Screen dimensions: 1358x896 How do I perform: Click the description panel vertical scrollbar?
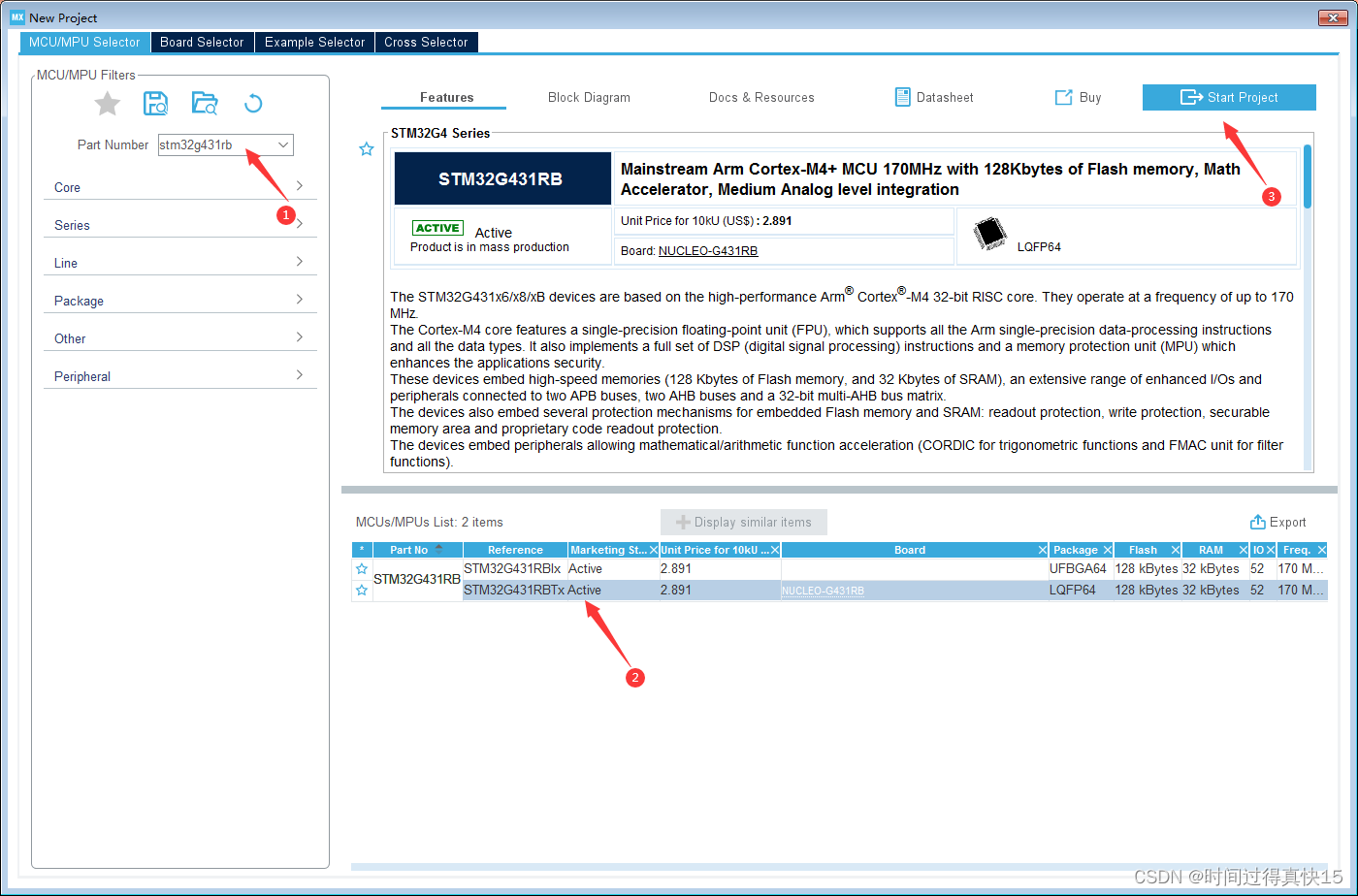(1308, 176)
